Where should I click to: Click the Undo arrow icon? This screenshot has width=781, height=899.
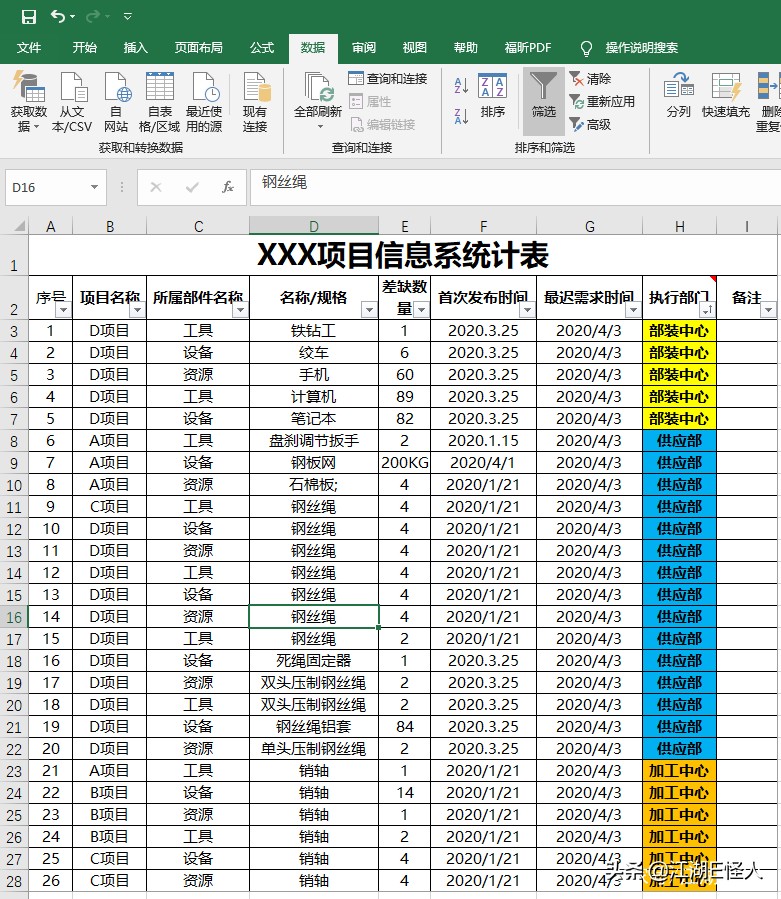(x=58, y=17)
